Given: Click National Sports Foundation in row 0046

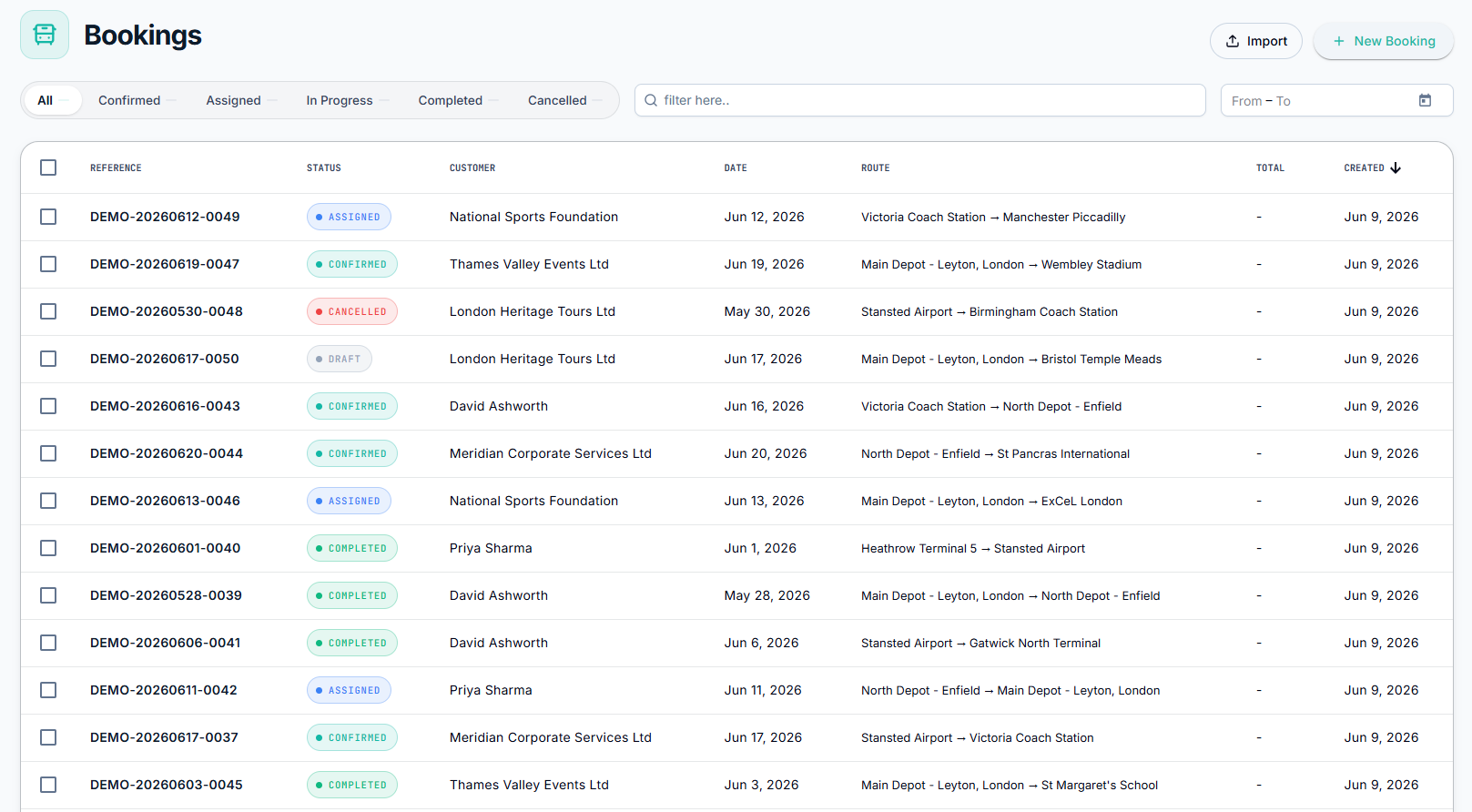Looking at the screenshot, I should (x=533, y=501).
